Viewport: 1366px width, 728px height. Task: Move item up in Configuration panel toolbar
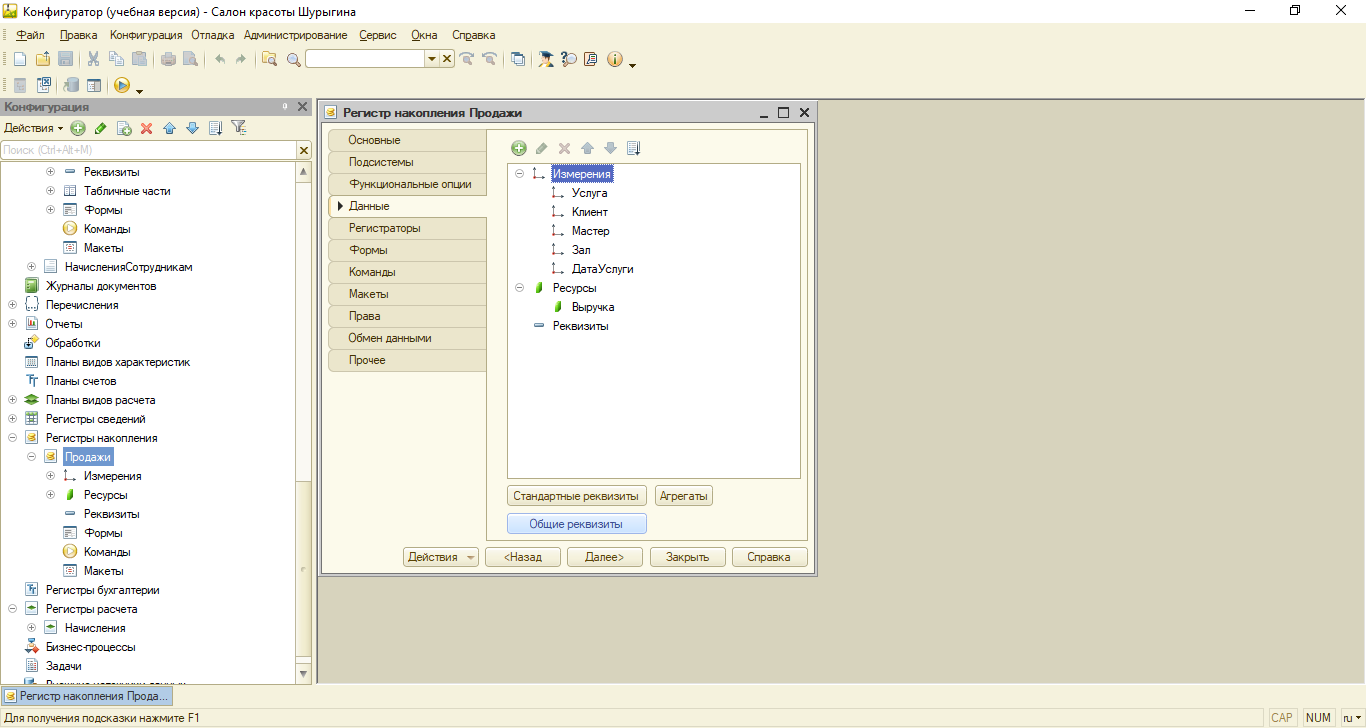click(x=169, y=128)
